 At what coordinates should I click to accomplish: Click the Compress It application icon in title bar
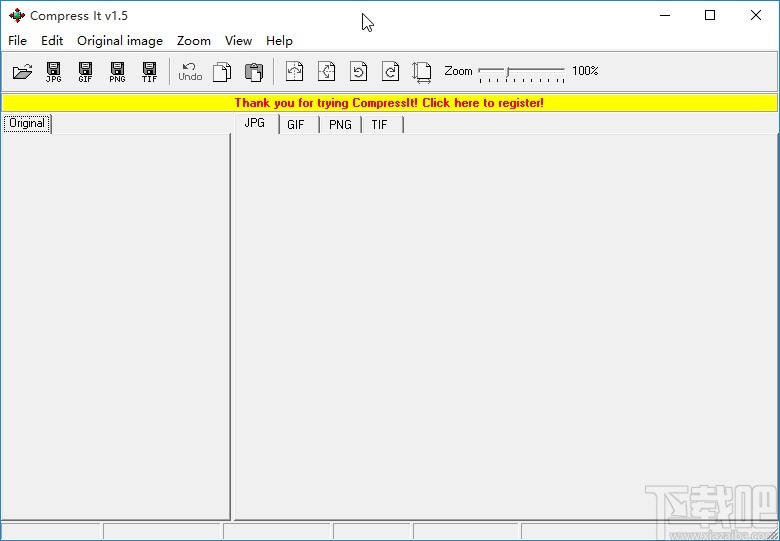(x=17, y=15)
